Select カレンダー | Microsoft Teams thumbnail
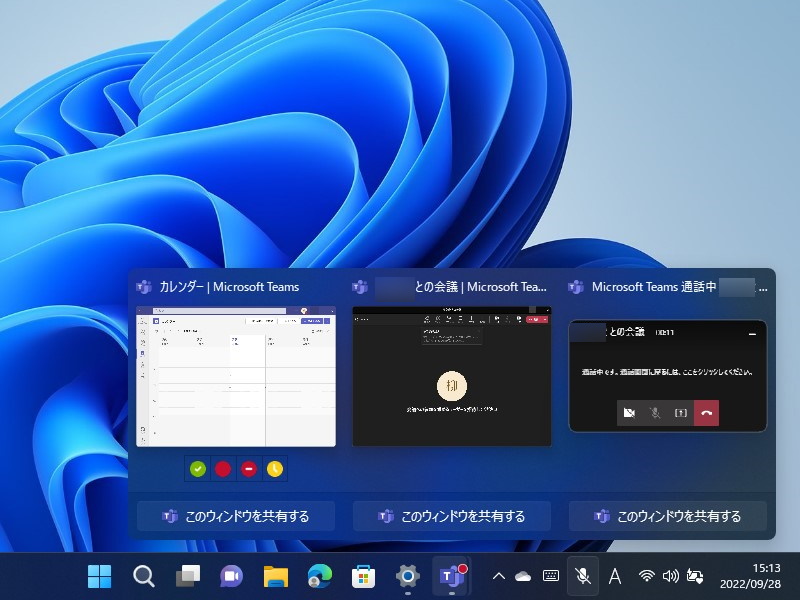The image size is (800, 600). tap(236, 377)
